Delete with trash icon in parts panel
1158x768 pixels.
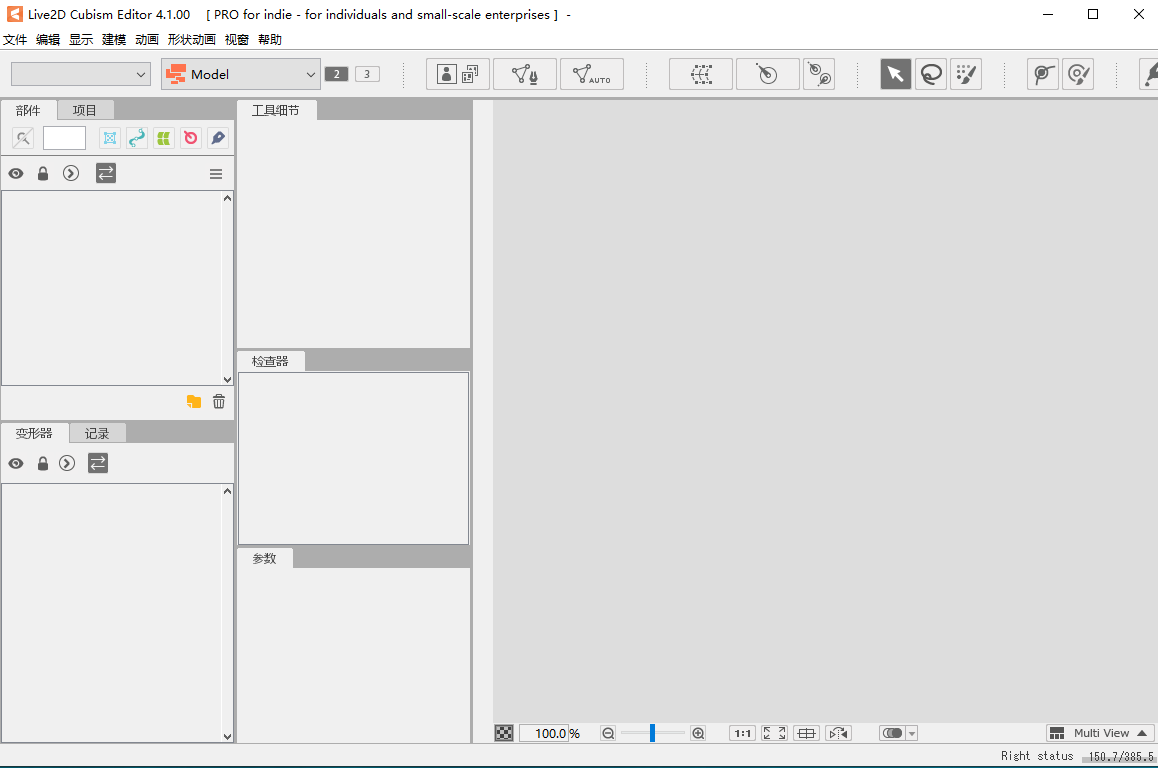click(x=219, y=402)
